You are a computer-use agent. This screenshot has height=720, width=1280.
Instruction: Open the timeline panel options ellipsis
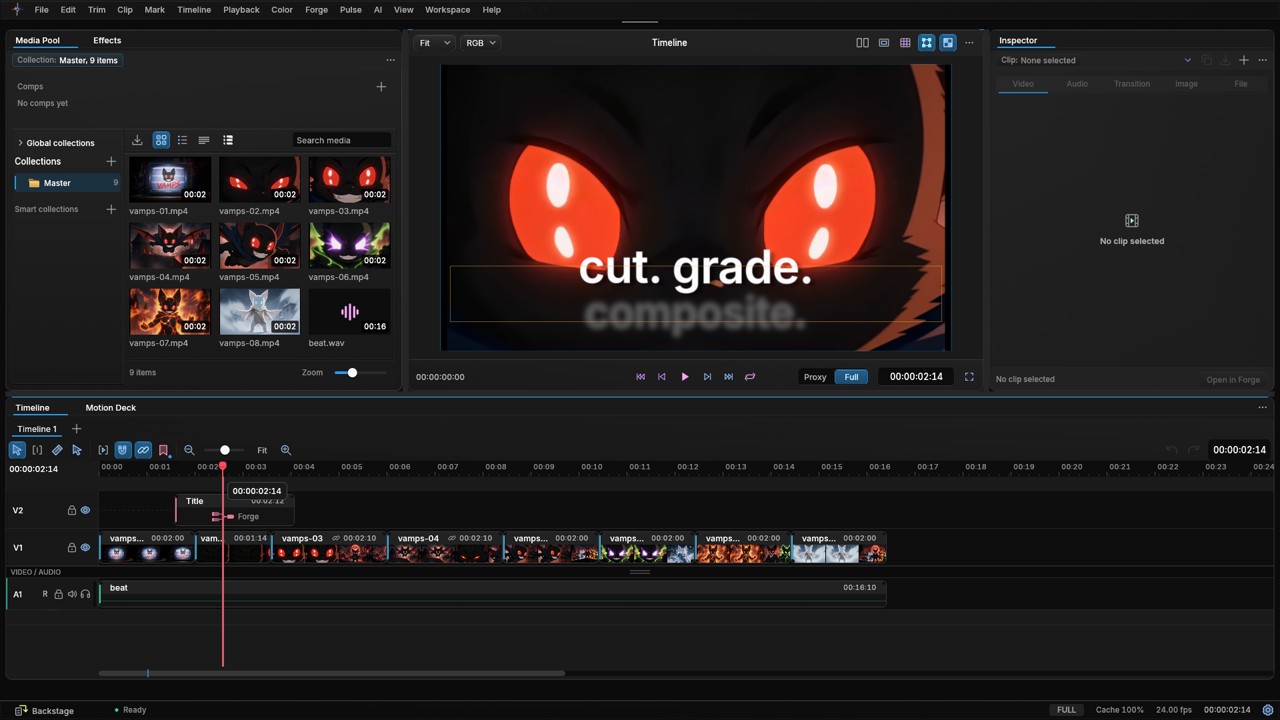click(1262, 408)
